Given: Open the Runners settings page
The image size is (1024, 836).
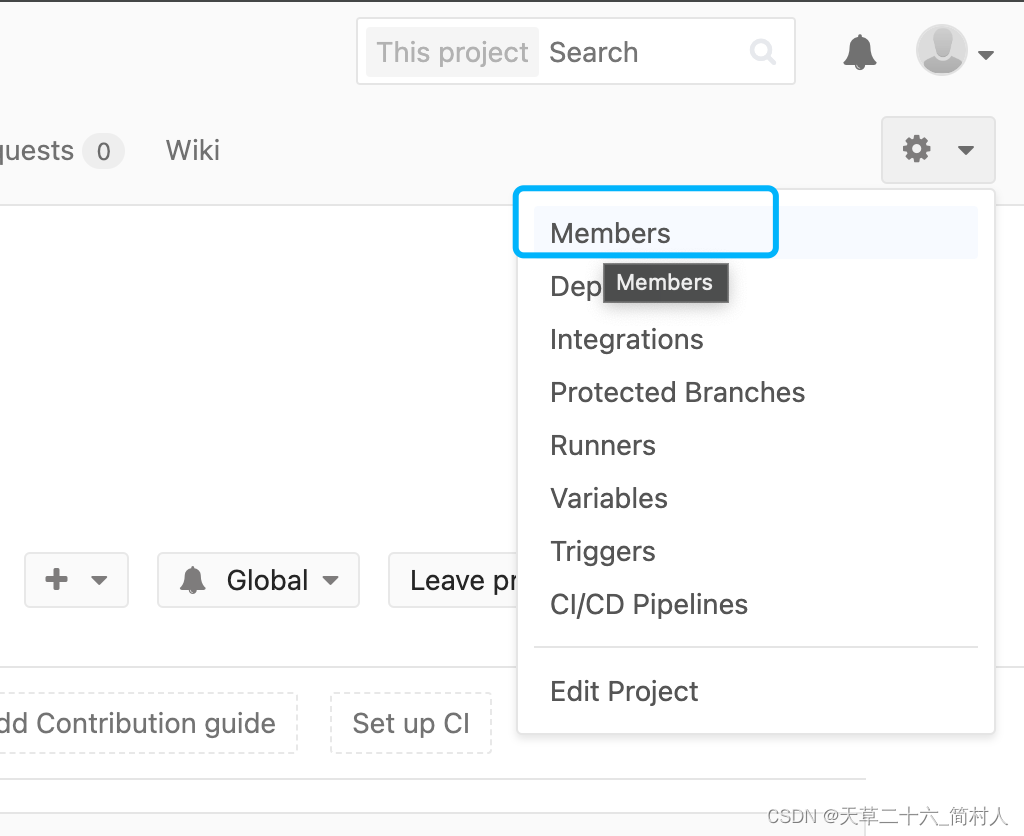Looking at the screenshot, I should [602, 445].
